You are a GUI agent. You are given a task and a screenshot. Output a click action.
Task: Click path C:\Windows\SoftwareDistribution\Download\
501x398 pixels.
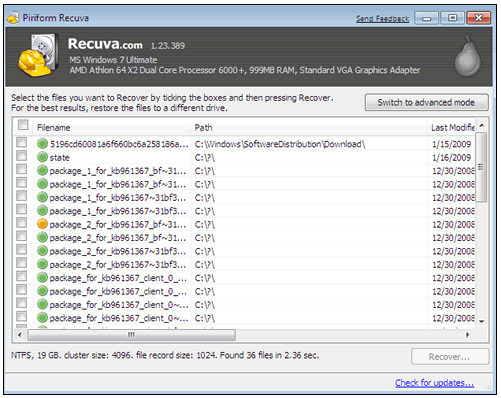coord(280,144)
